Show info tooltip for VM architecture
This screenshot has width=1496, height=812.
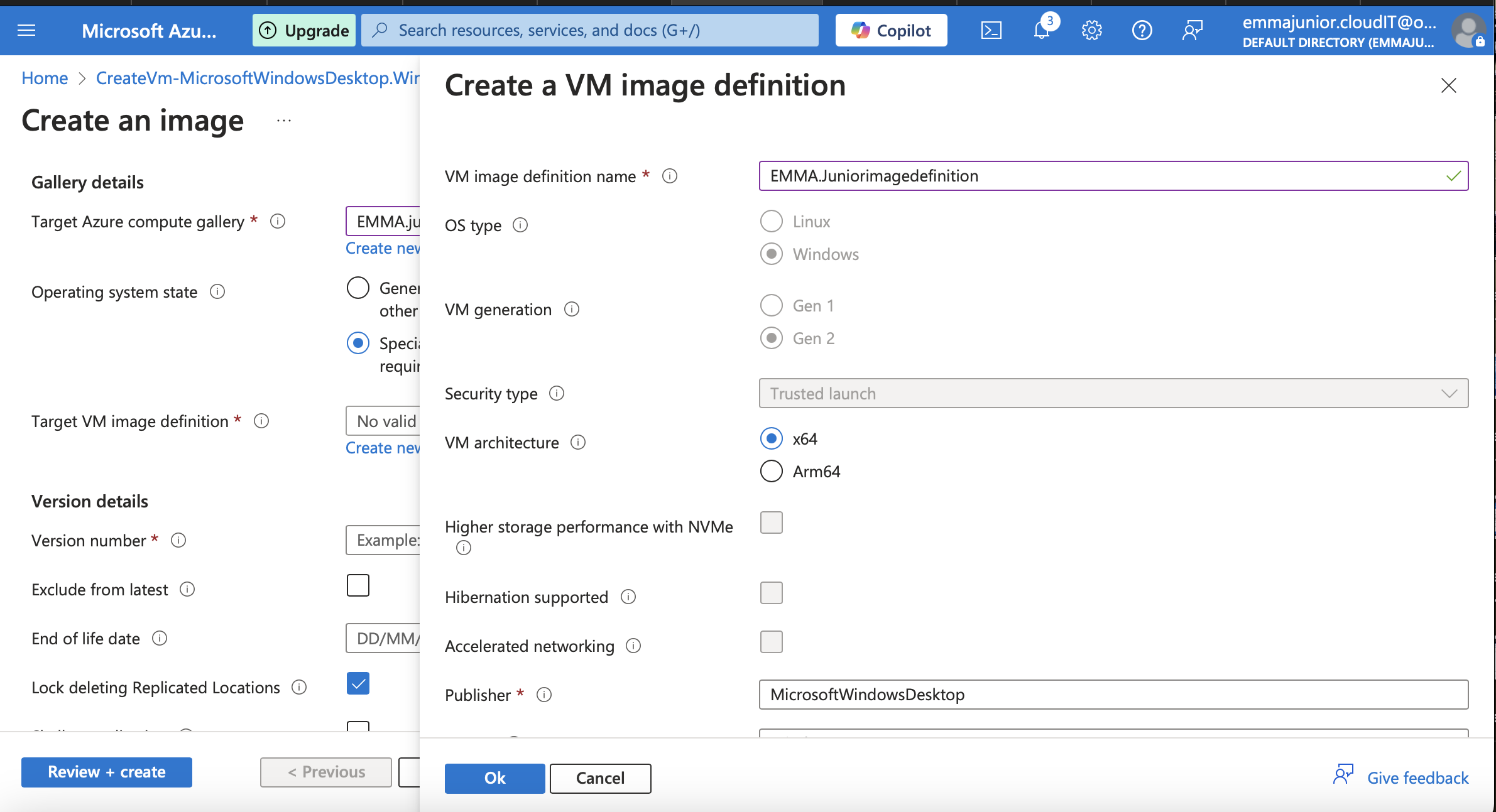point(578,442)
